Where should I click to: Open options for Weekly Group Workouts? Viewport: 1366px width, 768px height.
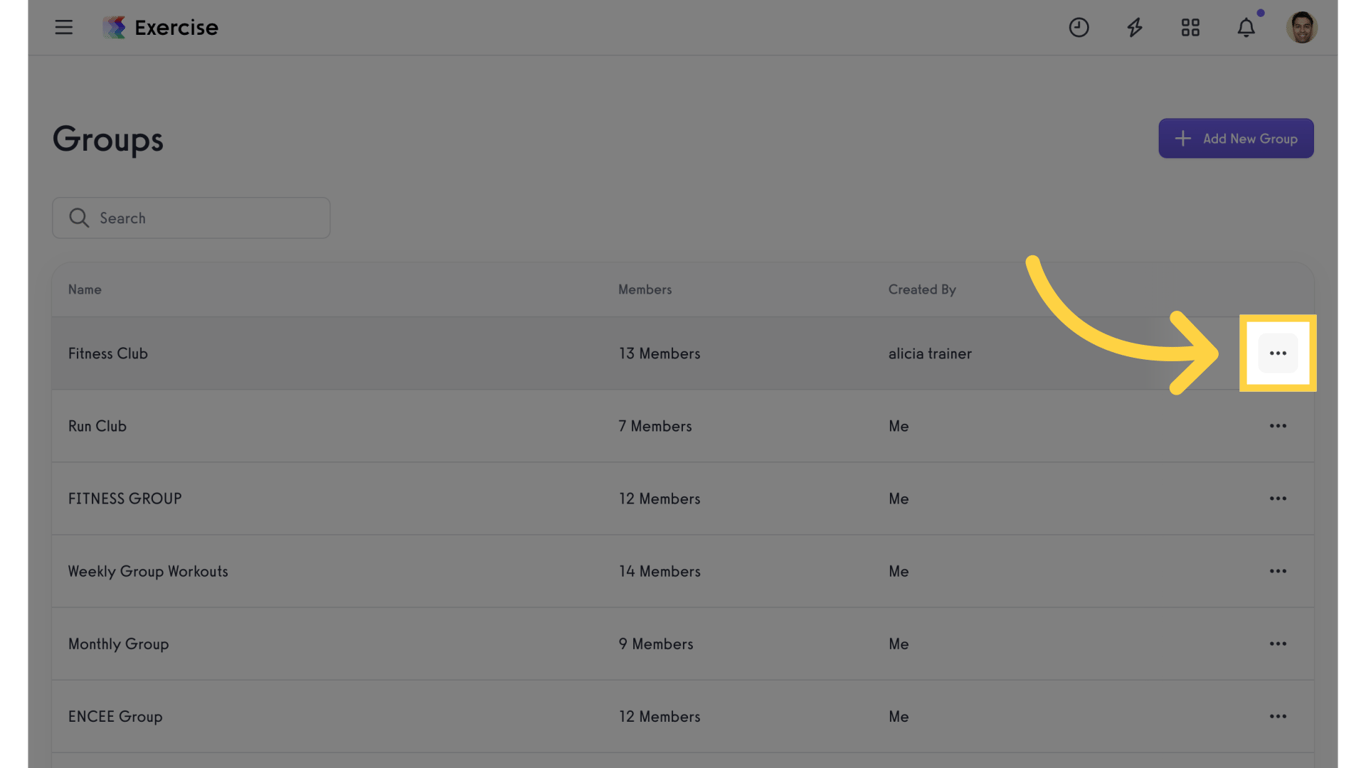(1277, 571)
